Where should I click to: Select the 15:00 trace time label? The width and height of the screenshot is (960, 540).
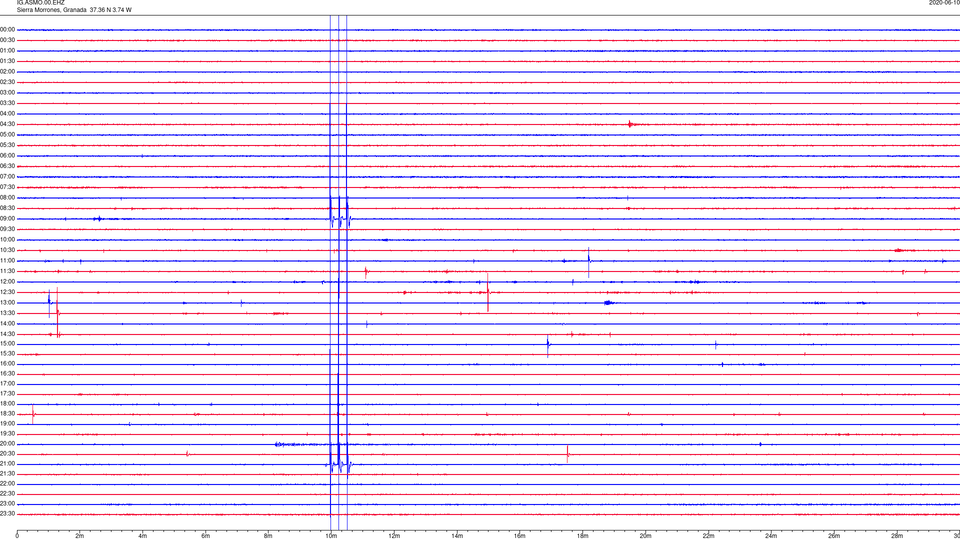click(x=8, y=344)
